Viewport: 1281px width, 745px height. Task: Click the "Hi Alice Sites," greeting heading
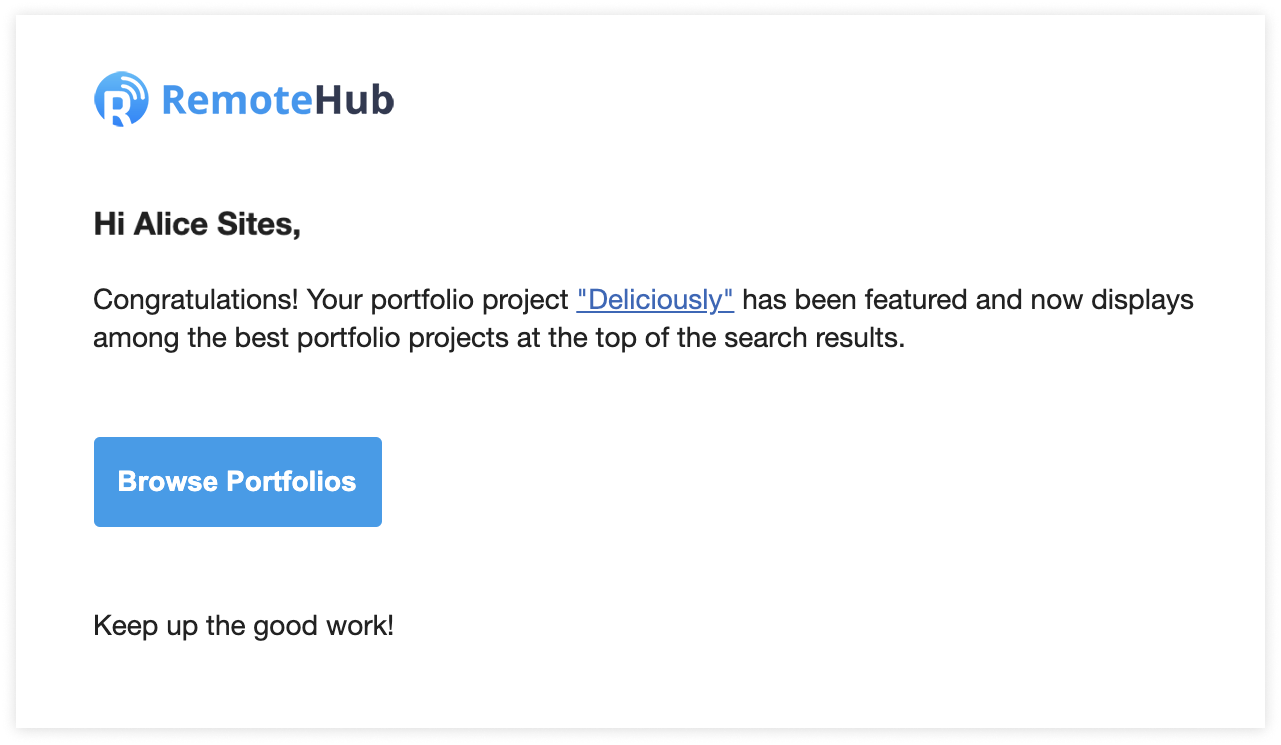(x=197, y=224)
